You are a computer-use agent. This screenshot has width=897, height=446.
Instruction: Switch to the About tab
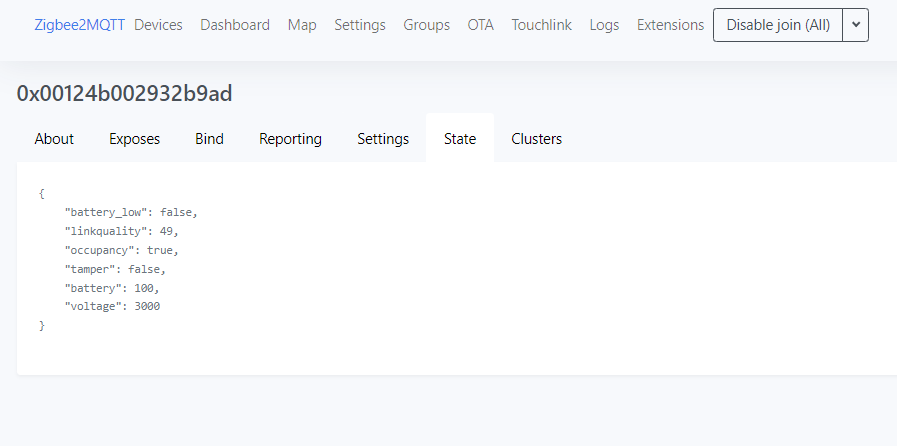pyautogui.click(x=54, y=139)
